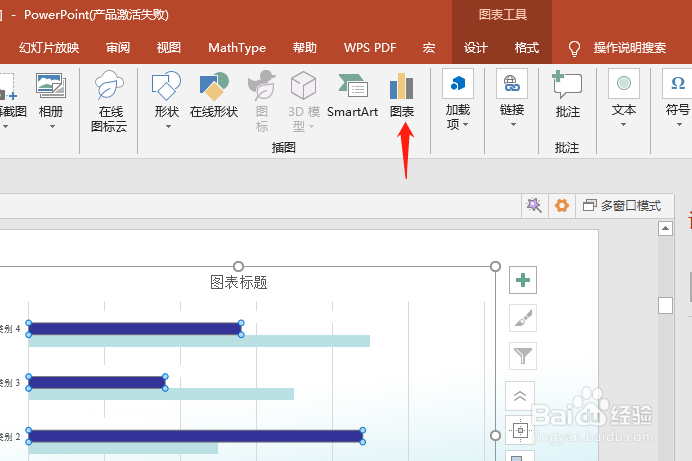Insert an icon (图标) graphic
This screenshot has height=461, width=692.
(262, 101)
